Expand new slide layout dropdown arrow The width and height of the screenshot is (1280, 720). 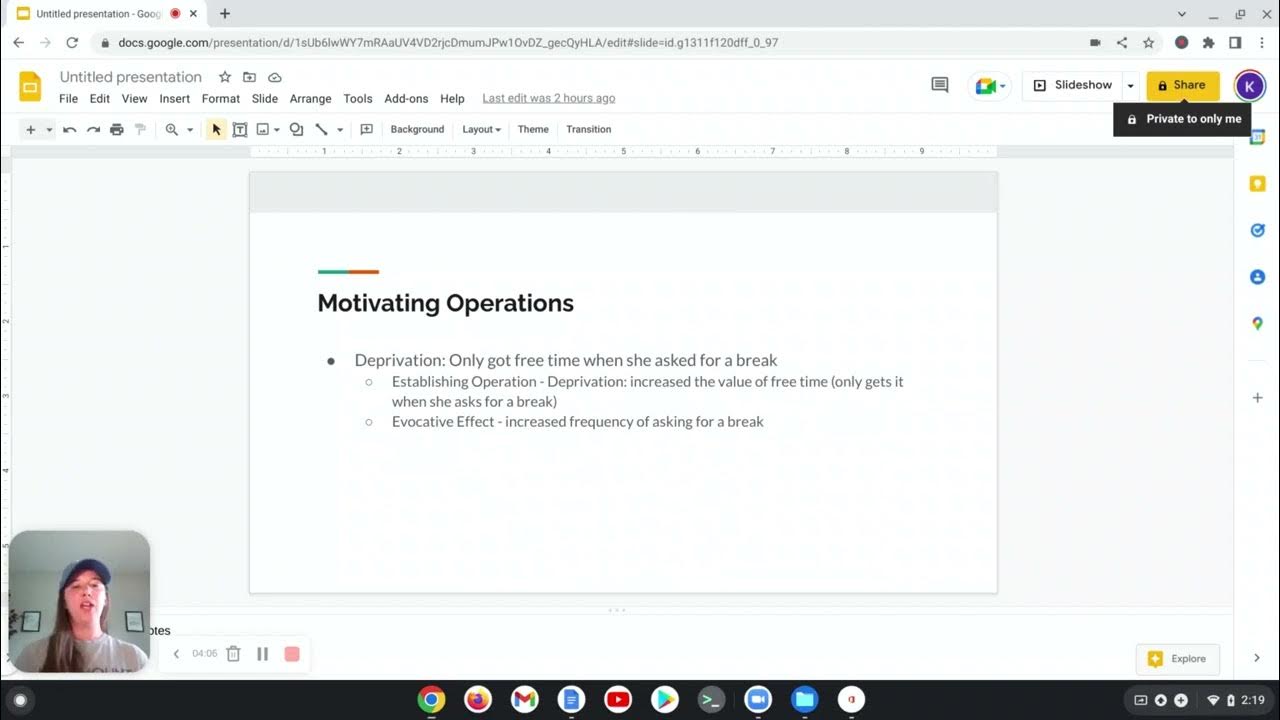tap(49, 130)
